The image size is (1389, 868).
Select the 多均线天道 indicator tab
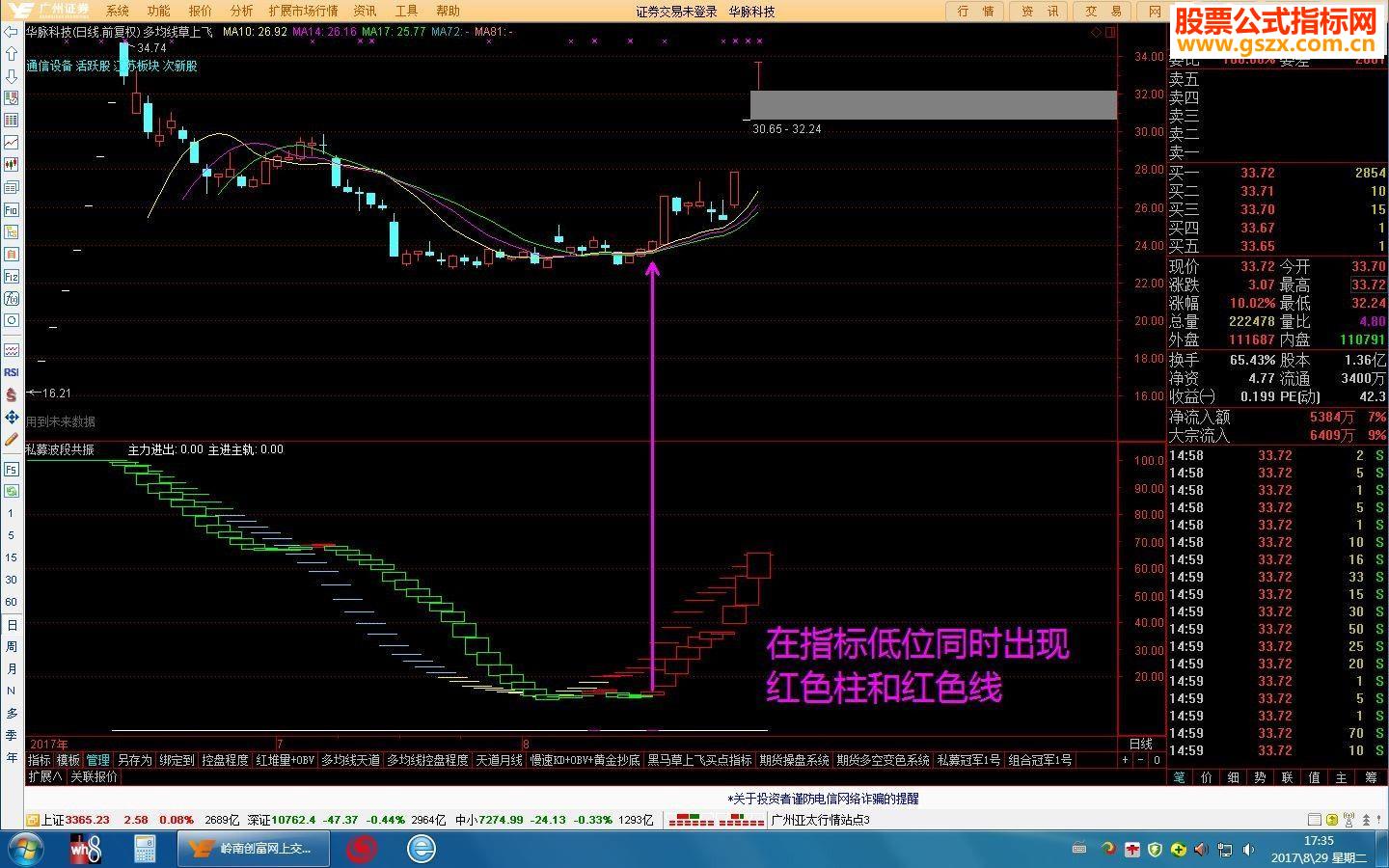pyautogui.click(x=350, y=760)
